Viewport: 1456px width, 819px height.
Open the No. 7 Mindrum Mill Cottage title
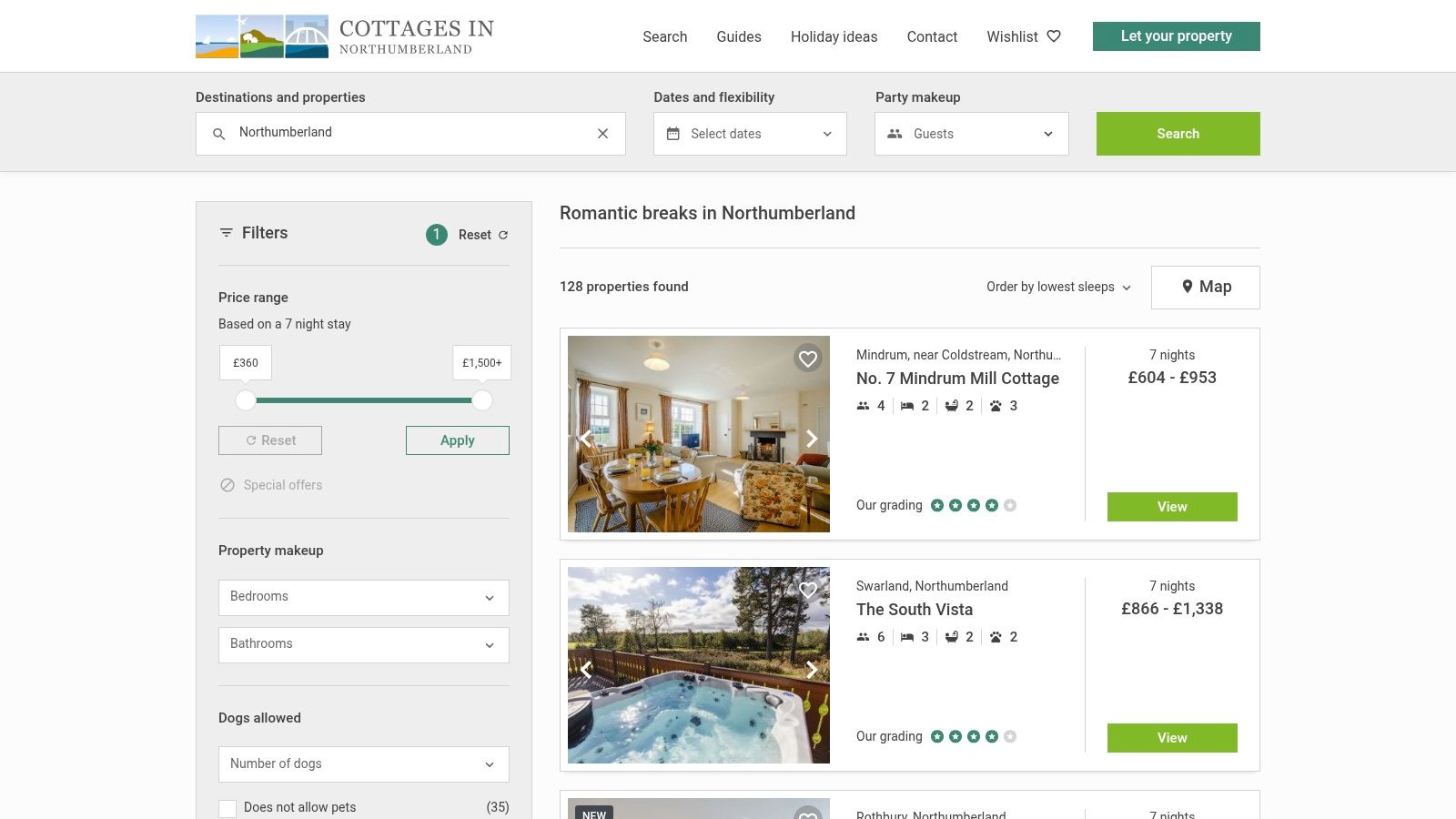click(957, 379)
